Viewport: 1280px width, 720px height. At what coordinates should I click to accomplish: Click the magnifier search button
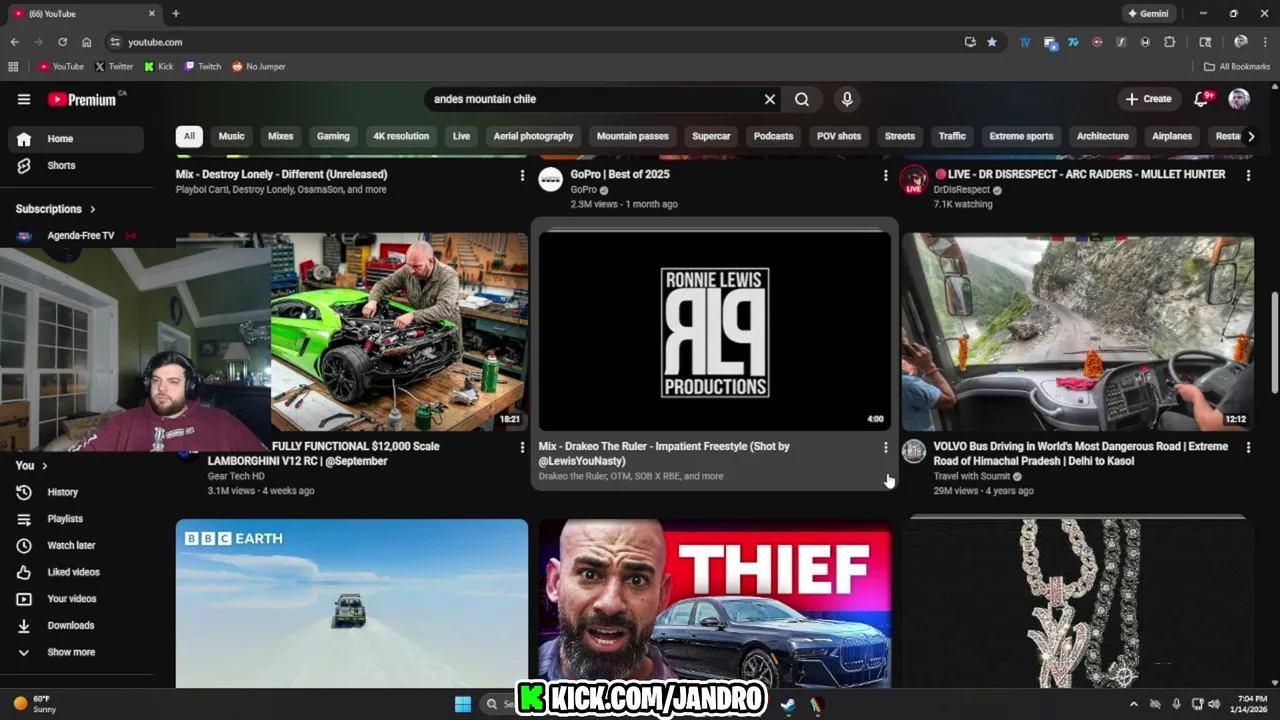pos(802,99)
